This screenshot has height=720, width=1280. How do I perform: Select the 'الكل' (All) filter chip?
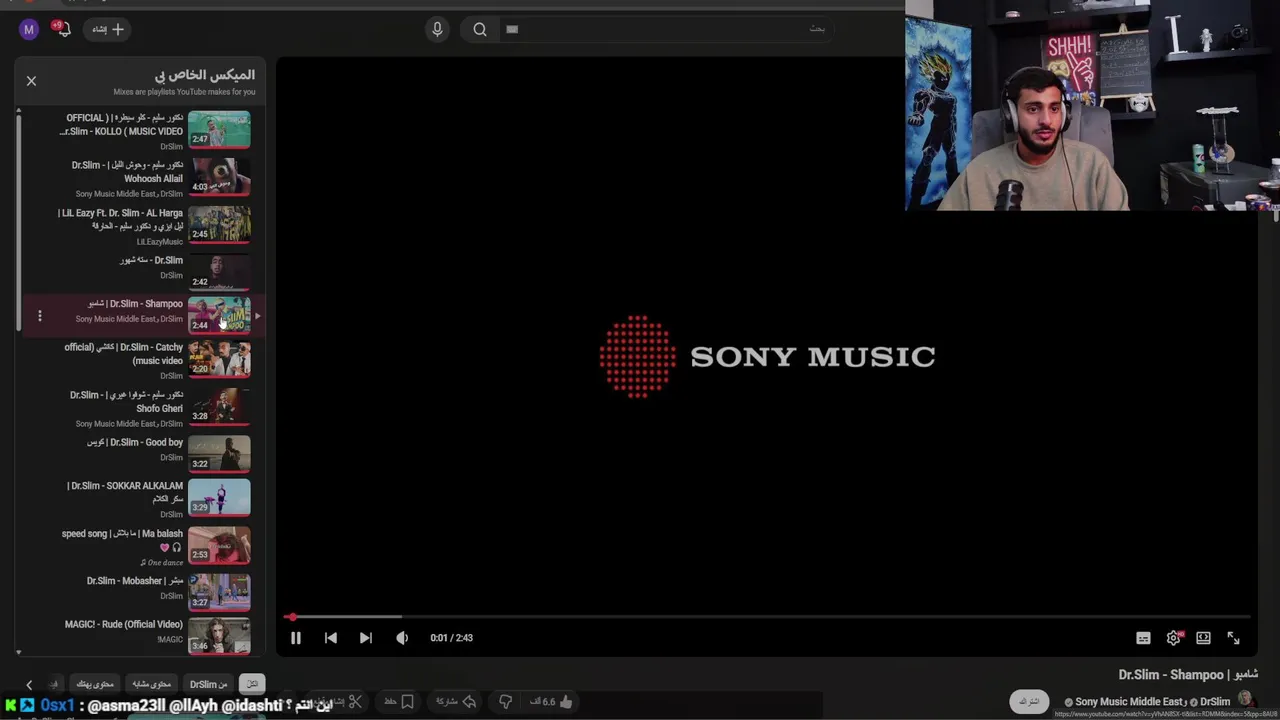[x=252, y=684]
